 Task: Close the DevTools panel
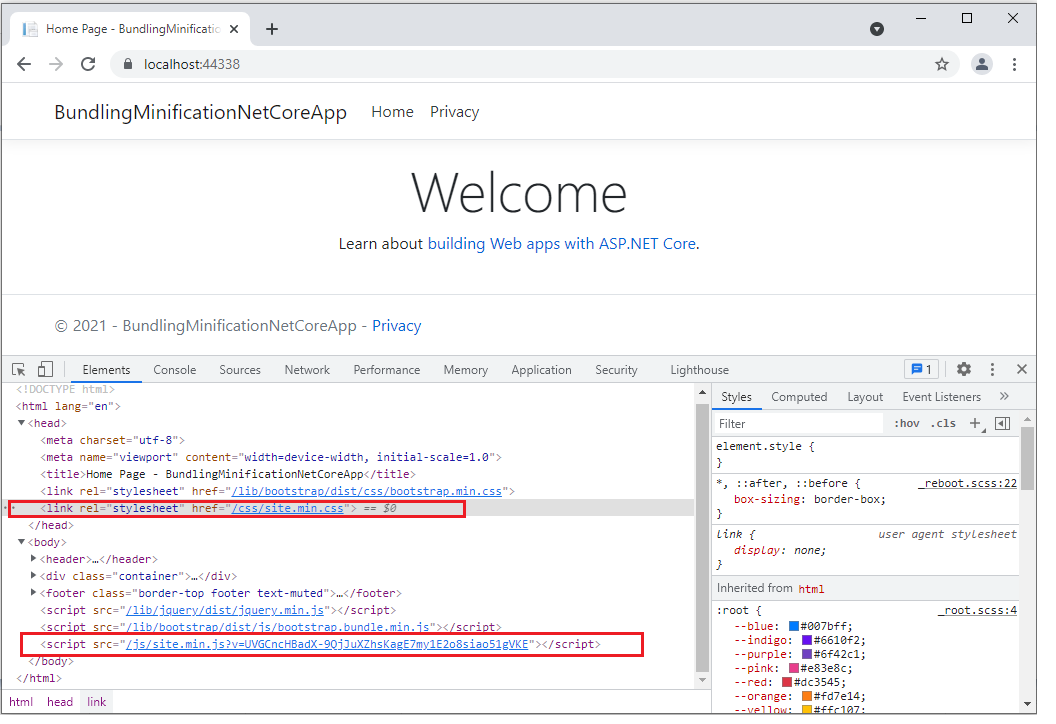point(1022,369)
